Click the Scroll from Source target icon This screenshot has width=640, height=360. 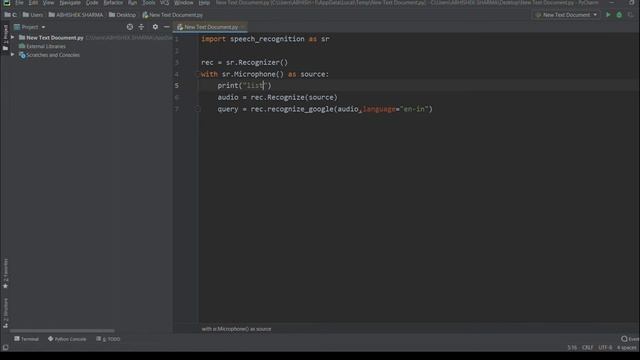click(x=130, y=27)
